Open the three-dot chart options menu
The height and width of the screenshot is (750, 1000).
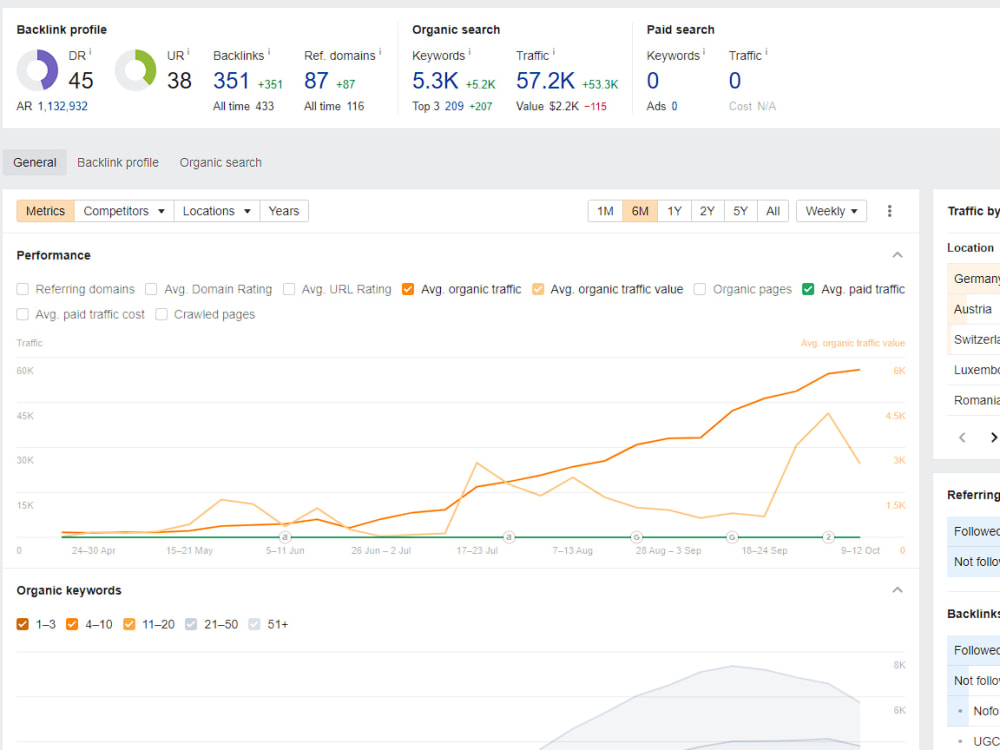pyautogui.click(x=889, y=211)
